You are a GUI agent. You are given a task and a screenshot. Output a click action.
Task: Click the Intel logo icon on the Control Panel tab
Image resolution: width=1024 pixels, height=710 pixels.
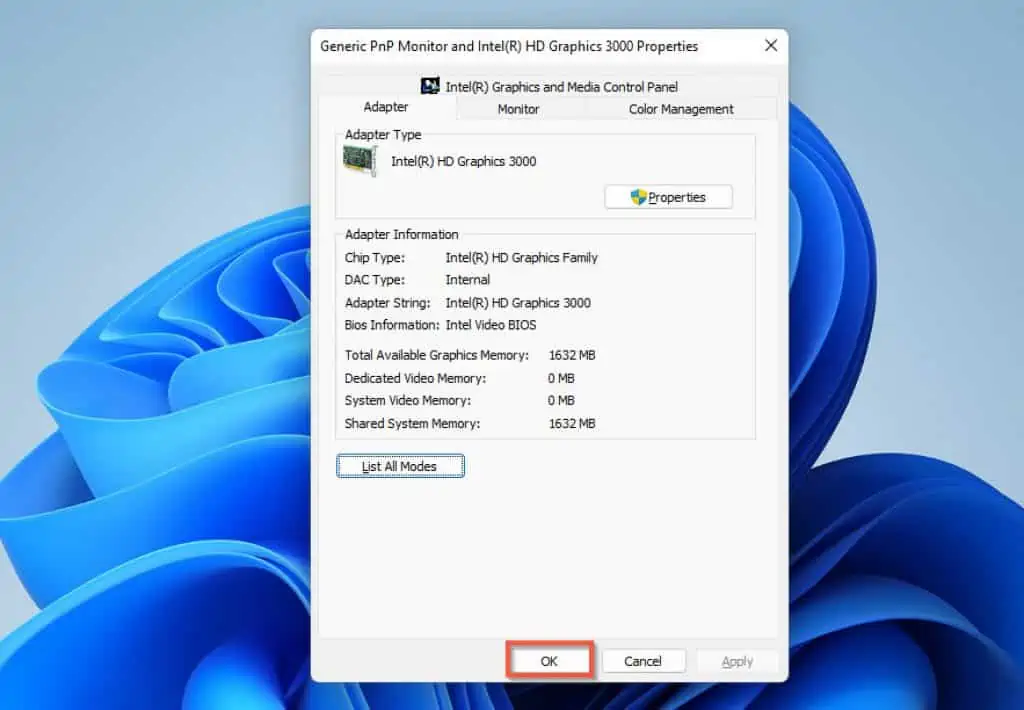pyautogui.click(x=430, y=86)
